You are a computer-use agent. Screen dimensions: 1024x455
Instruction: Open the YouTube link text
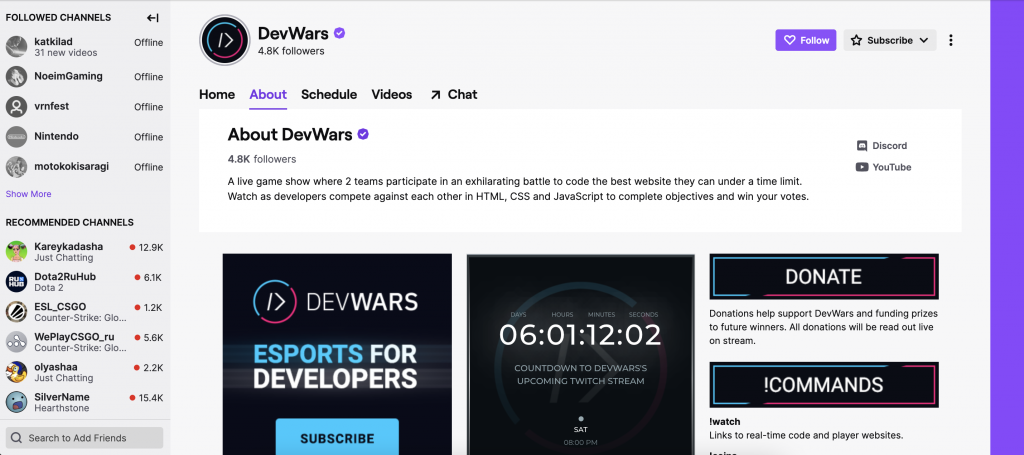tap(891, 167)
